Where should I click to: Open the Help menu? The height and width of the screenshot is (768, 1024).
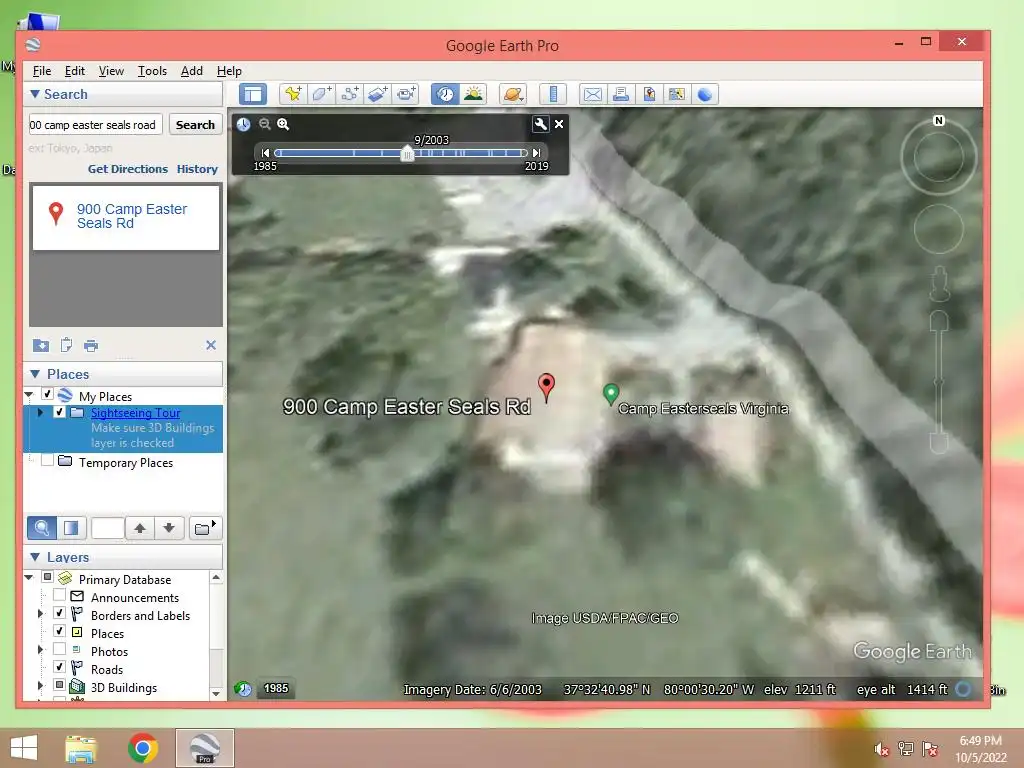[x=229, y=71]
